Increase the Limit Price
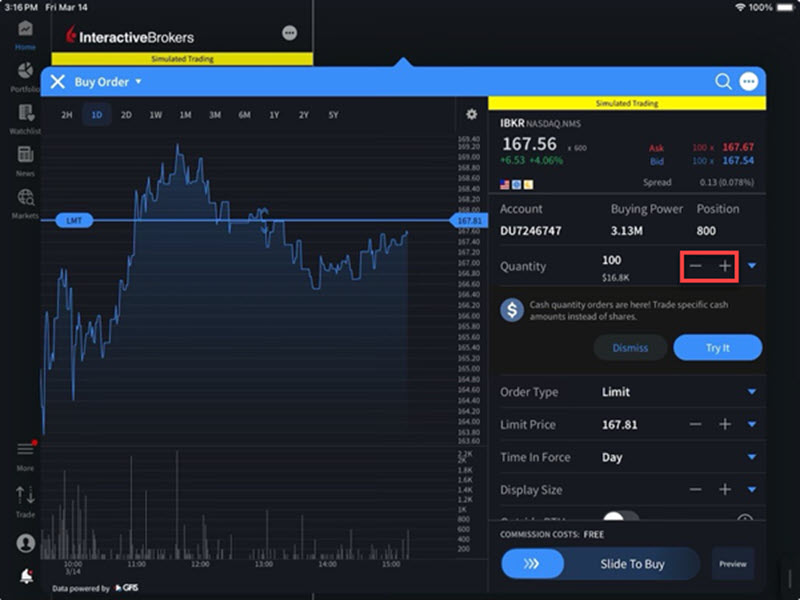 [725, 424]
